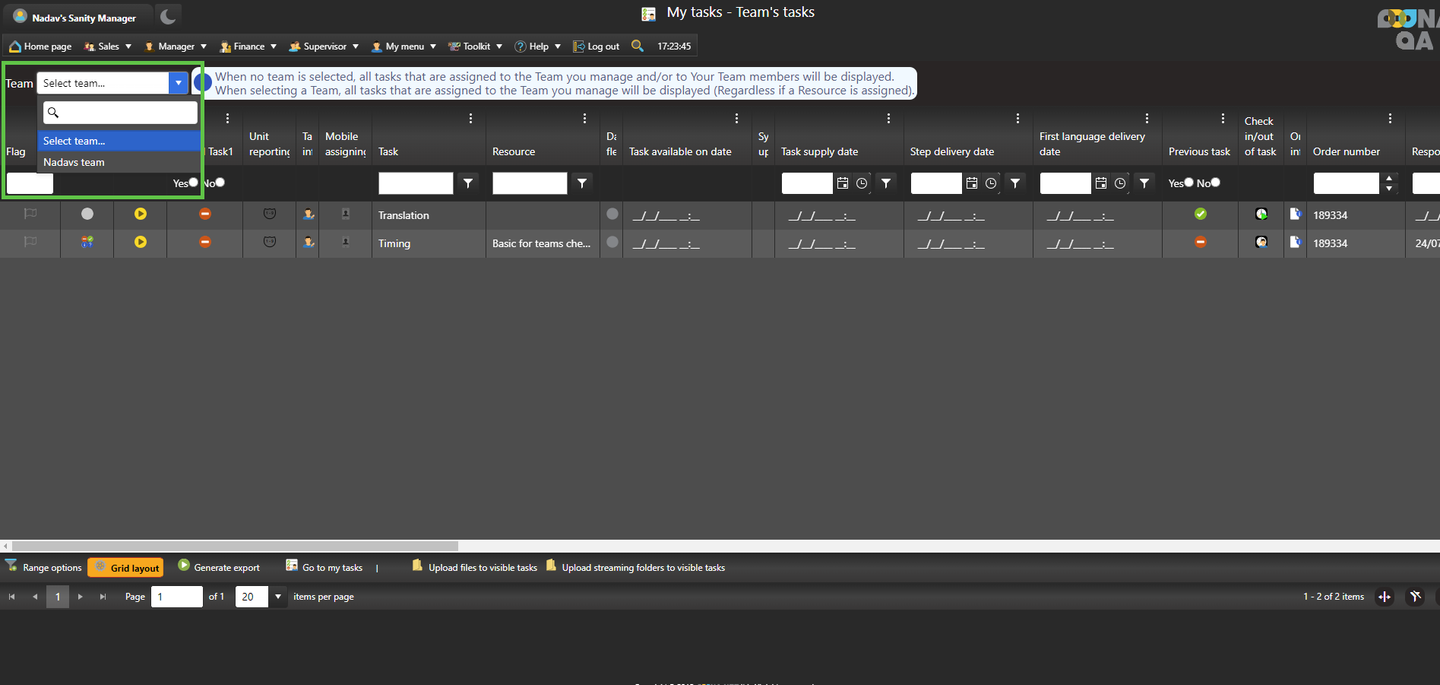Open time picker for Step delivery date
This screenshot has height=685, width=1440.
coord(991,184)
